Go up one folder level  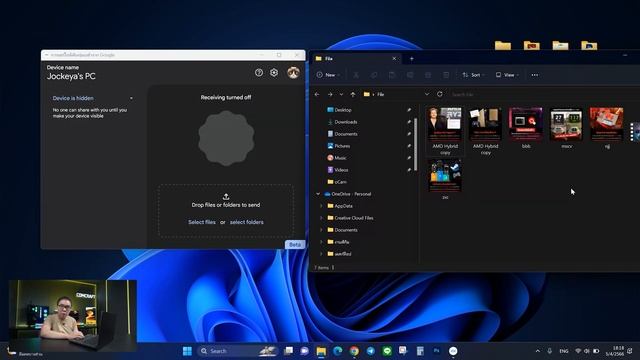(353, 94)
